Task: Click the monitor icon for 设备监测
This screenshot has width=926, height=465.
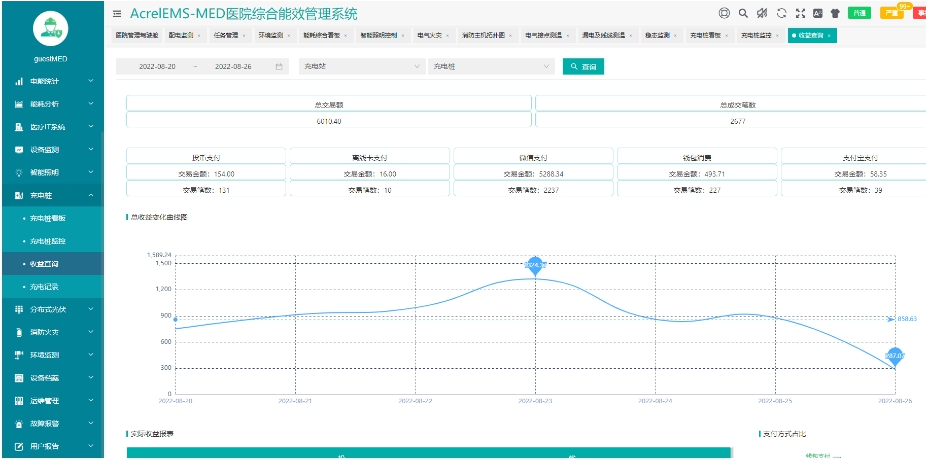Action: 19,149
